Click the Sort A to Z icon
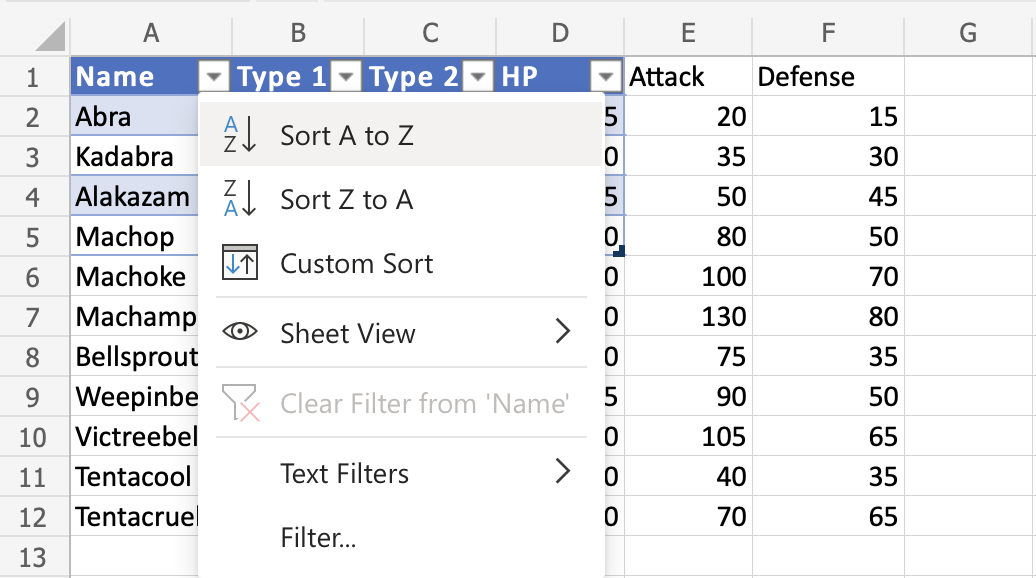Image resolution: width=1036 pixels, height=578 pixels. pos(240,135)
